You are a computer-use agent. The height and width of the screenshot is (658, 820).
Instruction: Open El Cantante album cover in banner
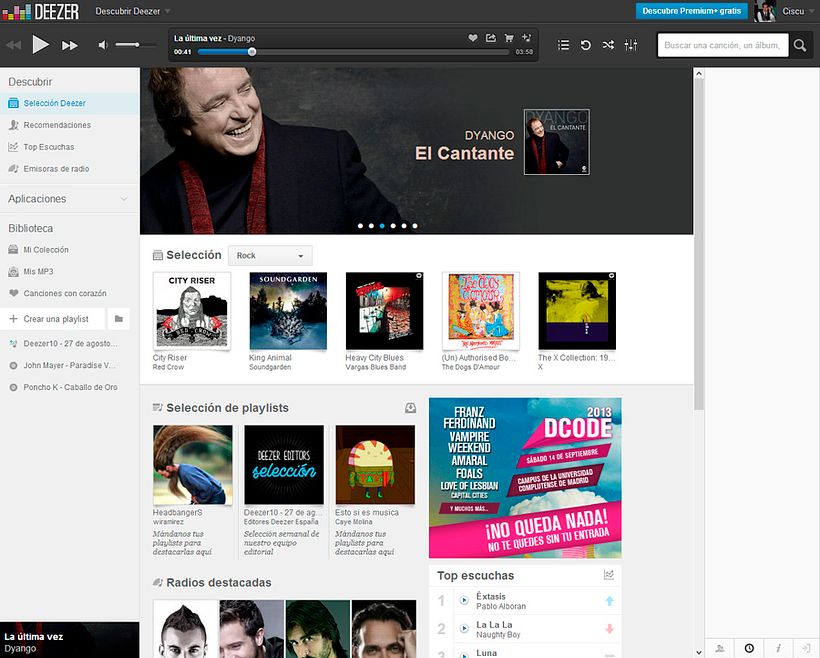tap(557, 142)
